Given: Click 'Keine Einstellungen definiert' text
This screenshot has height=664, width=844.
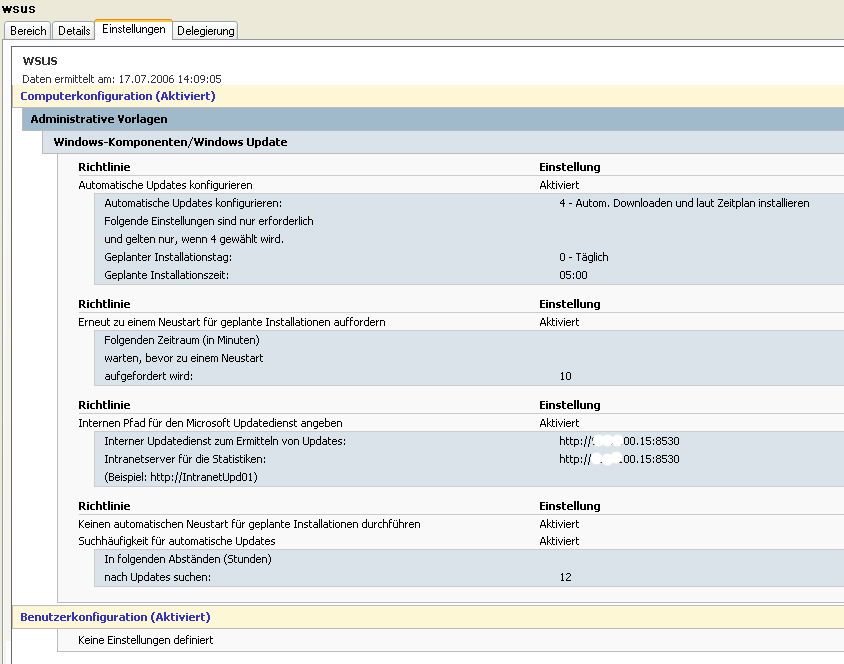Looking at the screenshot, I should [145, 640].
